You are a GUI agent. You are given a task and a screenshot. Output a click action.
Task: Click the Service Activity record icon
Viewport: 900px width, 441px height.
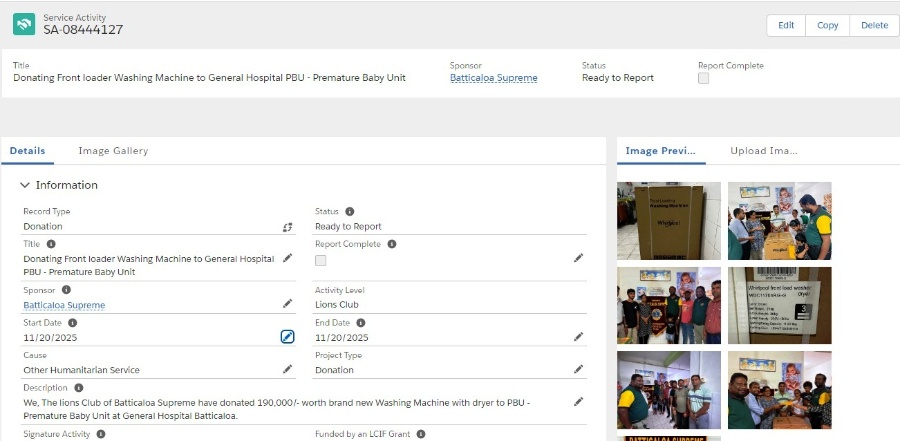23,23
